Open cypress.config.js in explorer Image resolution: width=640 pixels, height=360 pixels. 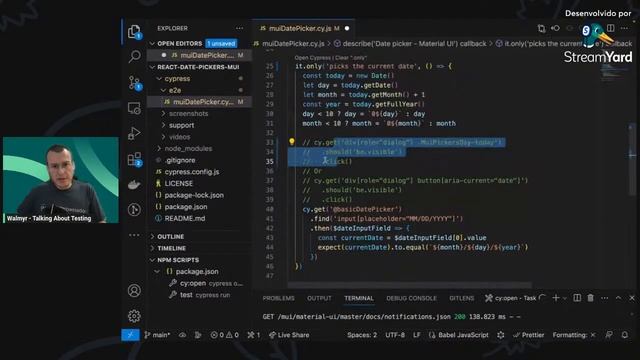(192, 172)
